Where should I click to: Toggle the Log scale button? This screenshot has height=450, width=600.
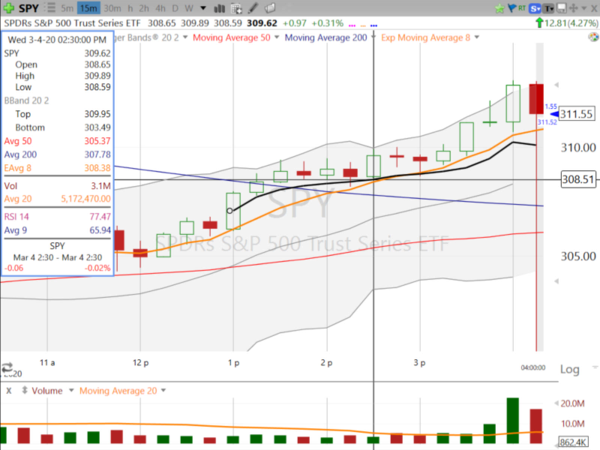point(570,369)
